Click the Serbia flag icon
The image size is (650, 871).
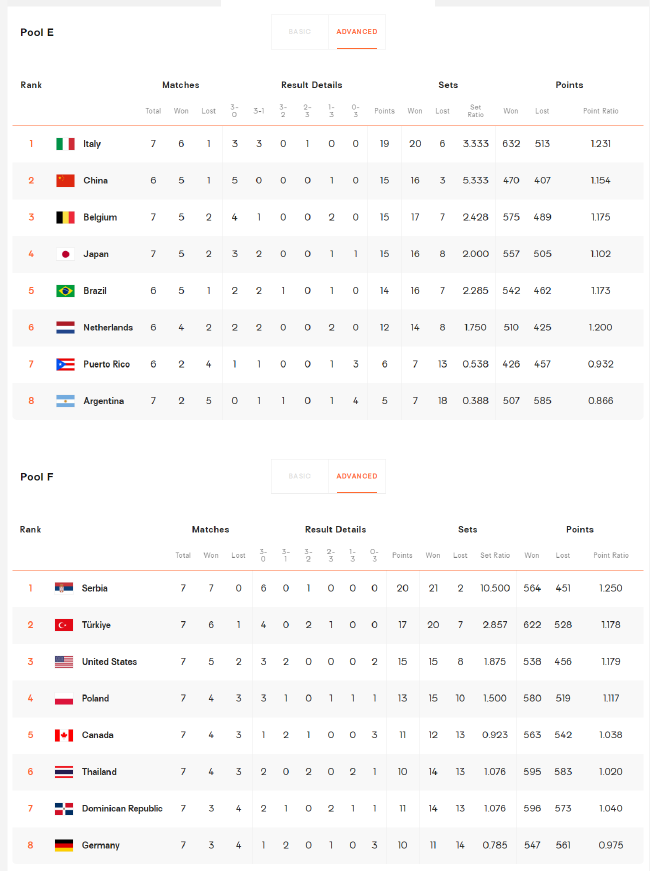coord(64,588)
